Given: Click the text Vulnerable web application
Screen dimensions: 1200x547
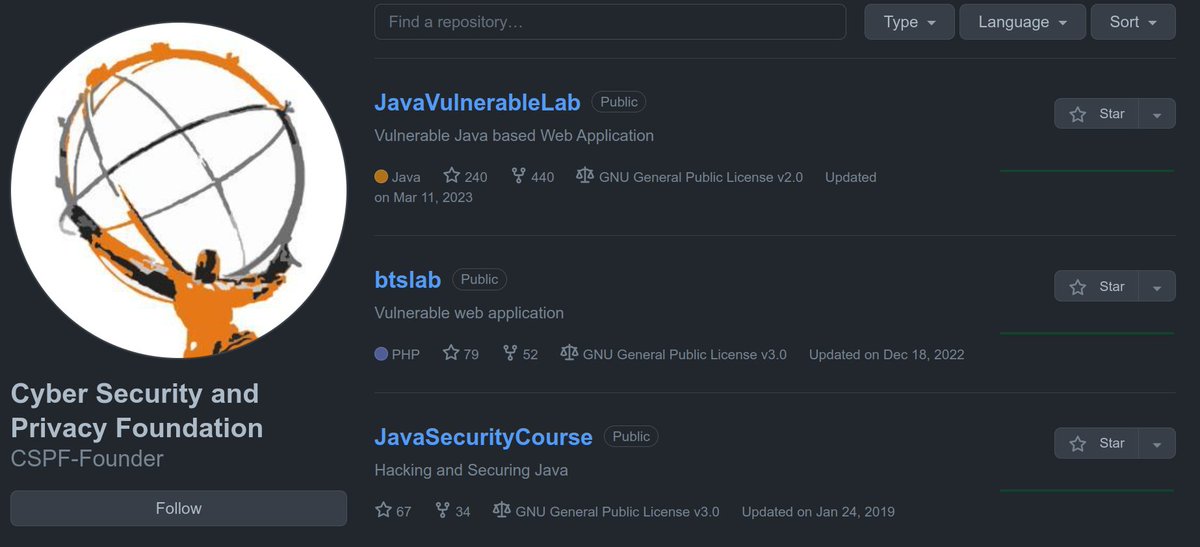Looking at the screenshot, I should (469, 313).
